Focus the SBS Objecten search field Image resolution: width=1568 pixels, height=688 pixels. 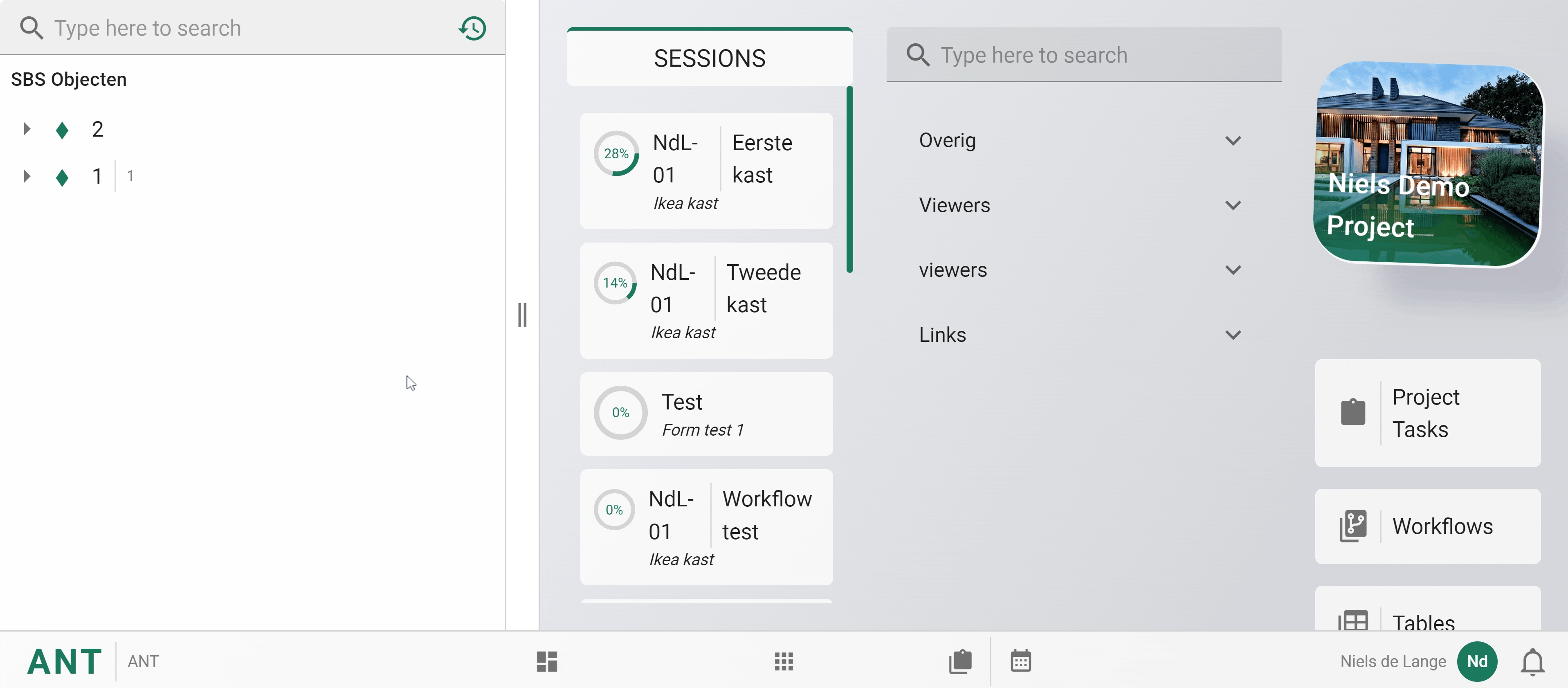click(x=253, y=28)
